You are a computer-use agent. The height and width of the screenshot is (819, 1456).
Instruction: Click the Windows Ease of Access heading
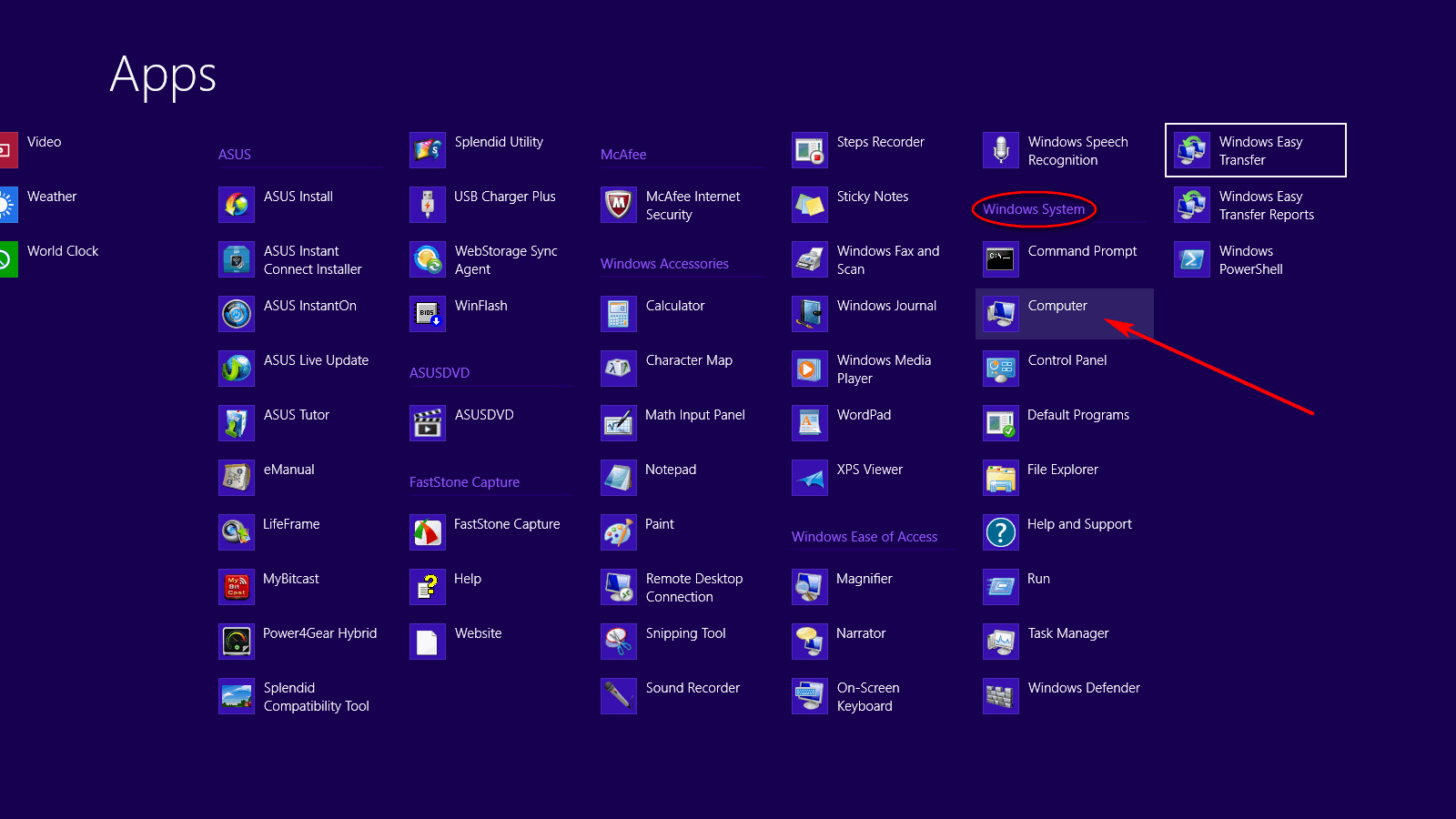[864, 537]
